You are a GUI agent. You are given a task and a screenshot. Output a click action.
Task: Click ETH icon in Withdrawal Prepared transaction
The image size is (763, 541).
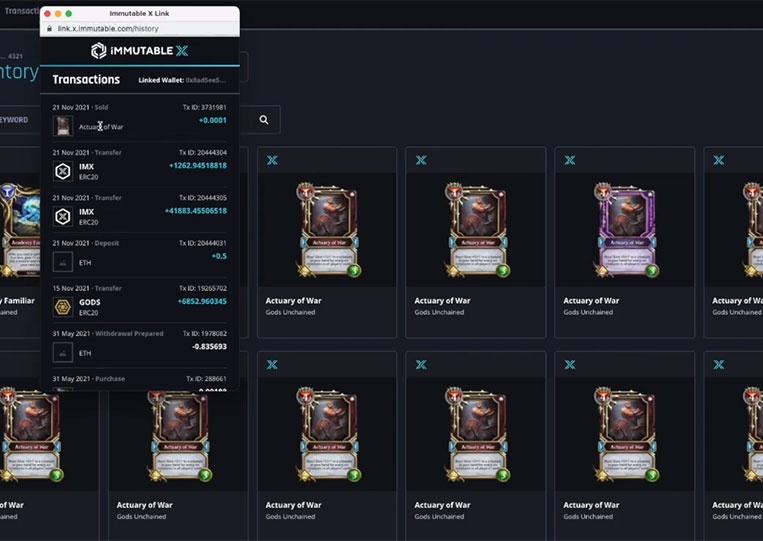tap(63, 352)
